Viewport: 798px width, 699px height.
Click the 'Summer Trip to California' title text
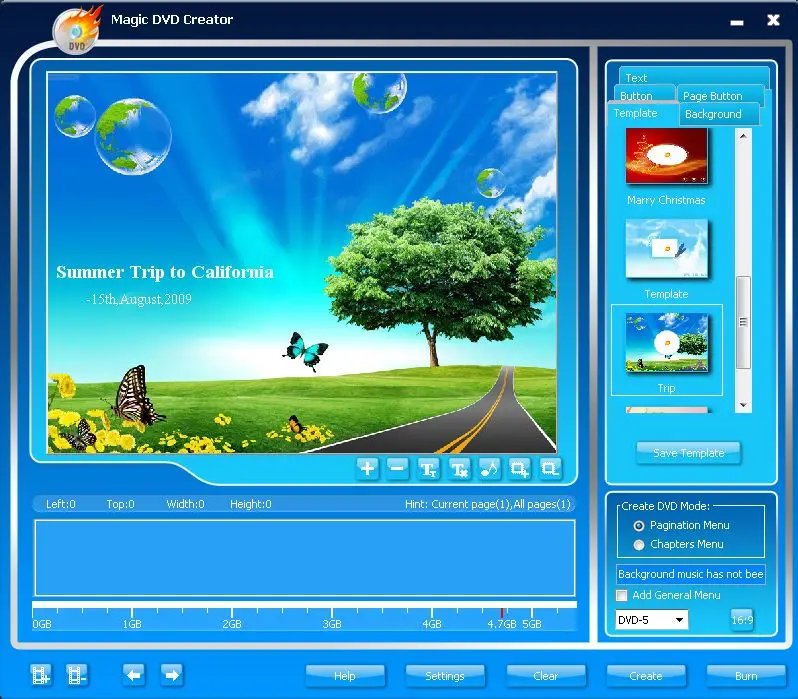pyautogui.click(x=165, y=272)
